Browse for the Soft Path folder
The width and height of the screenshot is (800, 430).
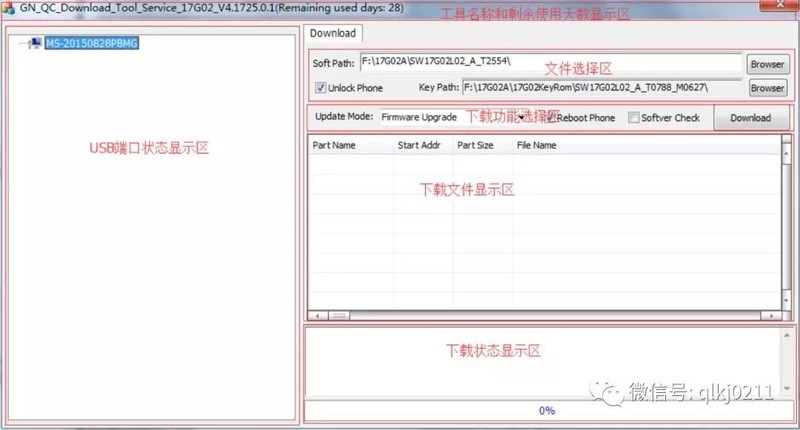click(767, 64)
